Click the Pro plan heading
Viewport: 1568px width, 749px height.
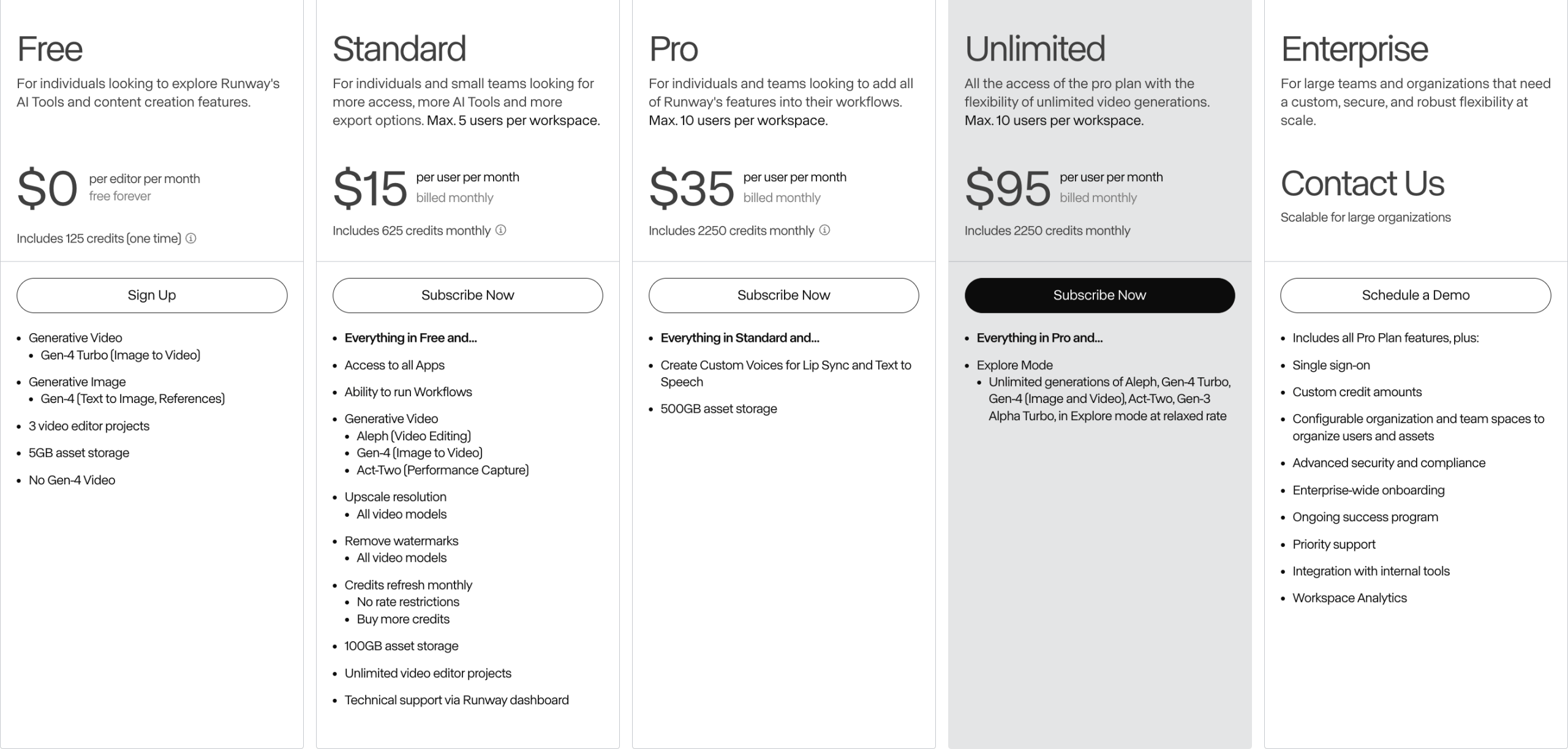pos(673,49)
